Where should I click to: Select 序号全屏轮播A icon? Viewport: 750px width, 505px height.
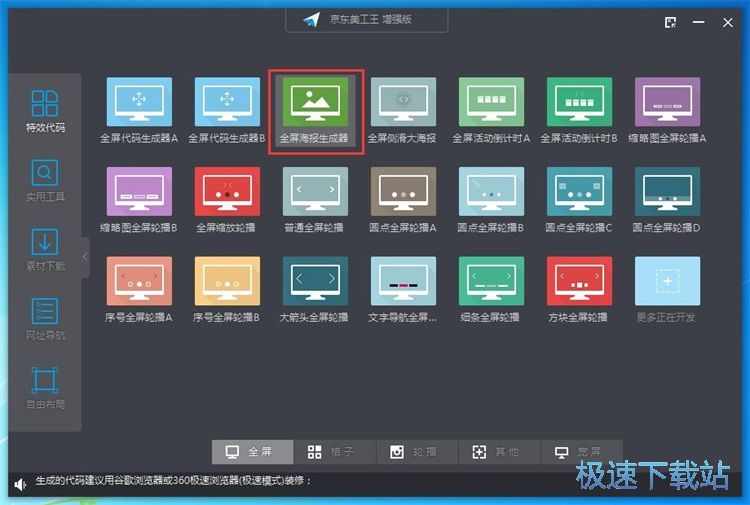[x=139, y=281]
